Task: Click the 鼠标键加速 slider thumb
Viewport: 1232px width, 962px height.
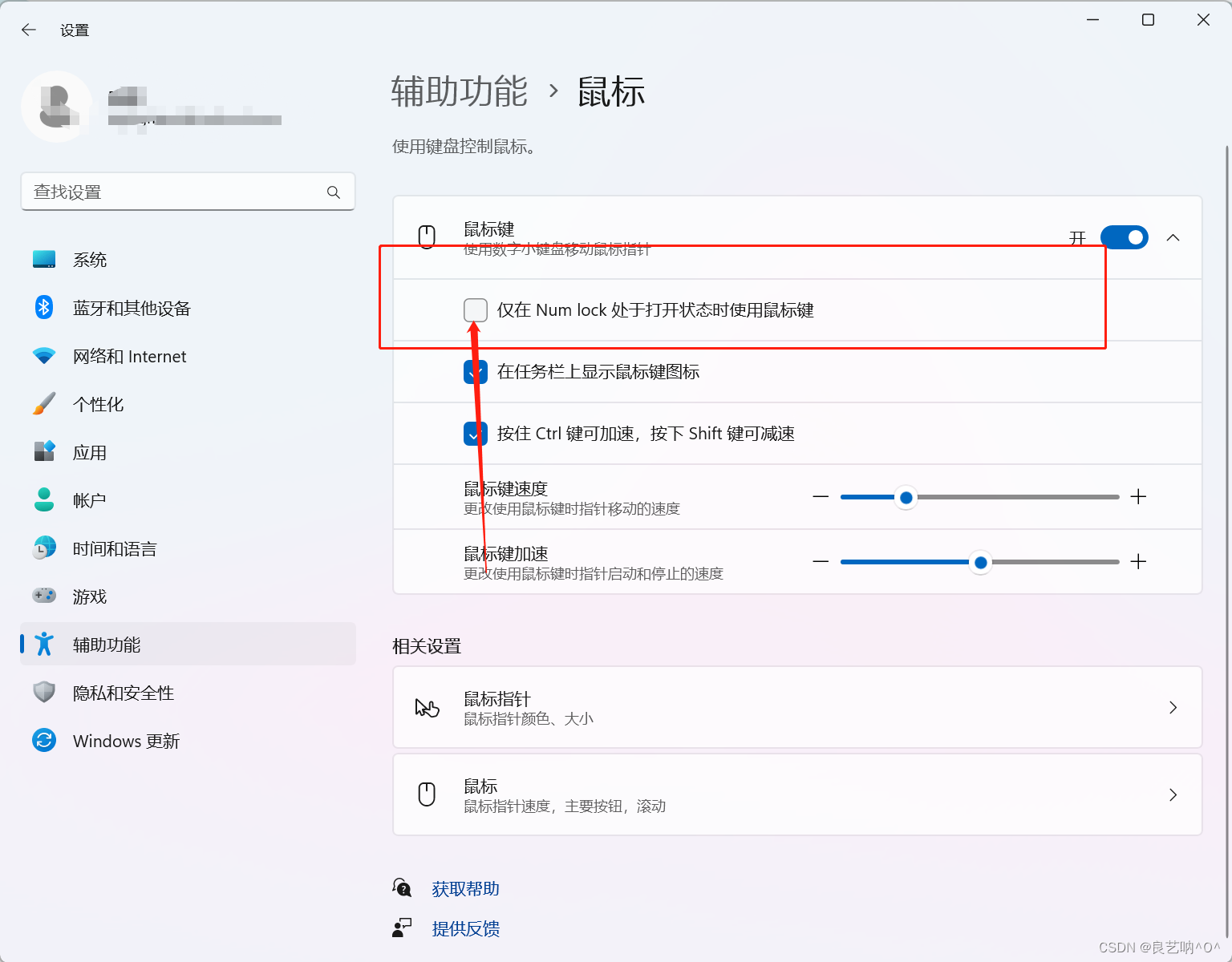Action: point(980,563)
